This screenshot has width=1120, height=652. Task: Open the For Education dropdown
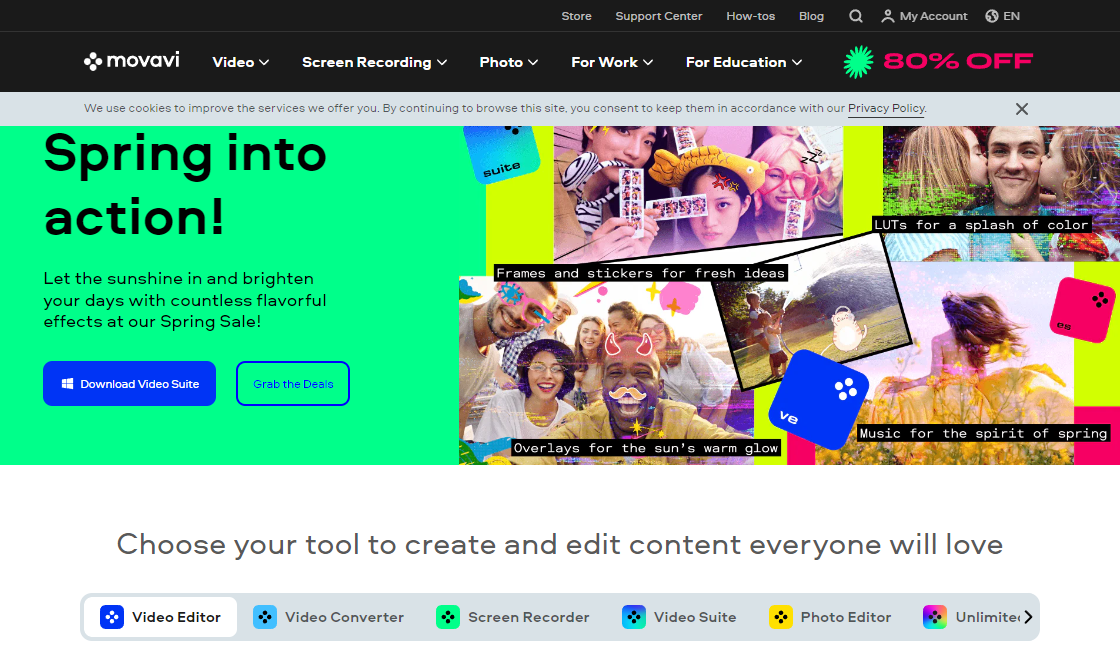(743, 62)
